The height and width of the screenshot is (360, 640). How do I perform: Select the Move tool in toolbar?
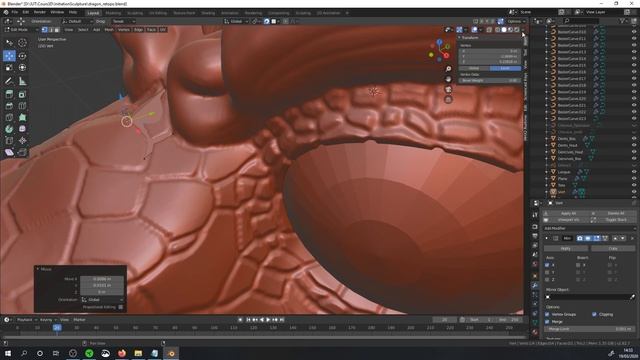(x=9, y=56)
